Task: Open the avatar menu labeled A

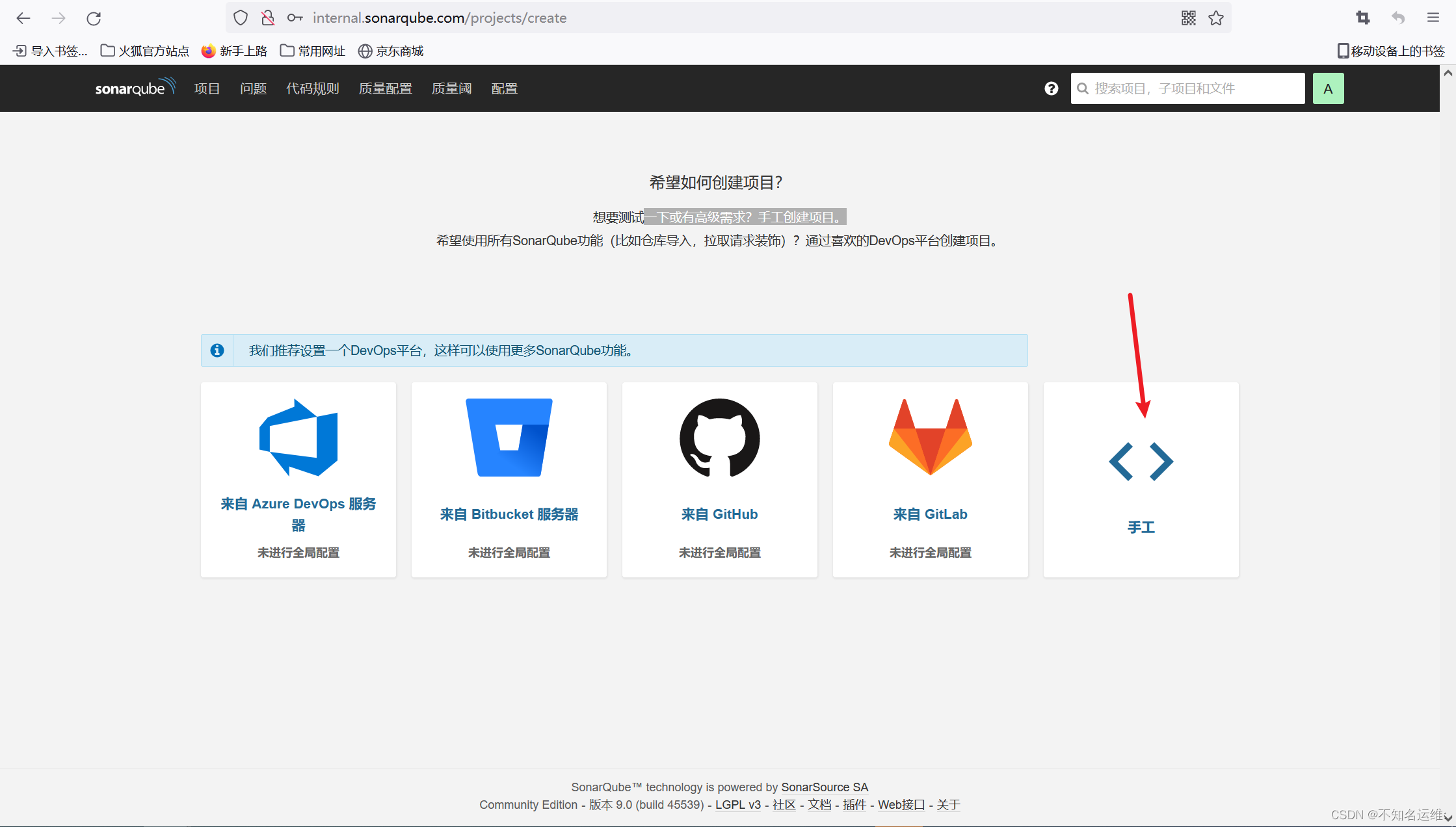Action: coord(1329,88)
